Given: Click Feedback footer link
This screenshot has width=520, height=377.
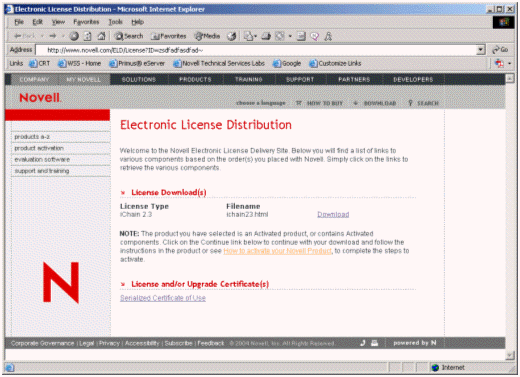Looking at the screenshot, I should [x=211, y=343].
